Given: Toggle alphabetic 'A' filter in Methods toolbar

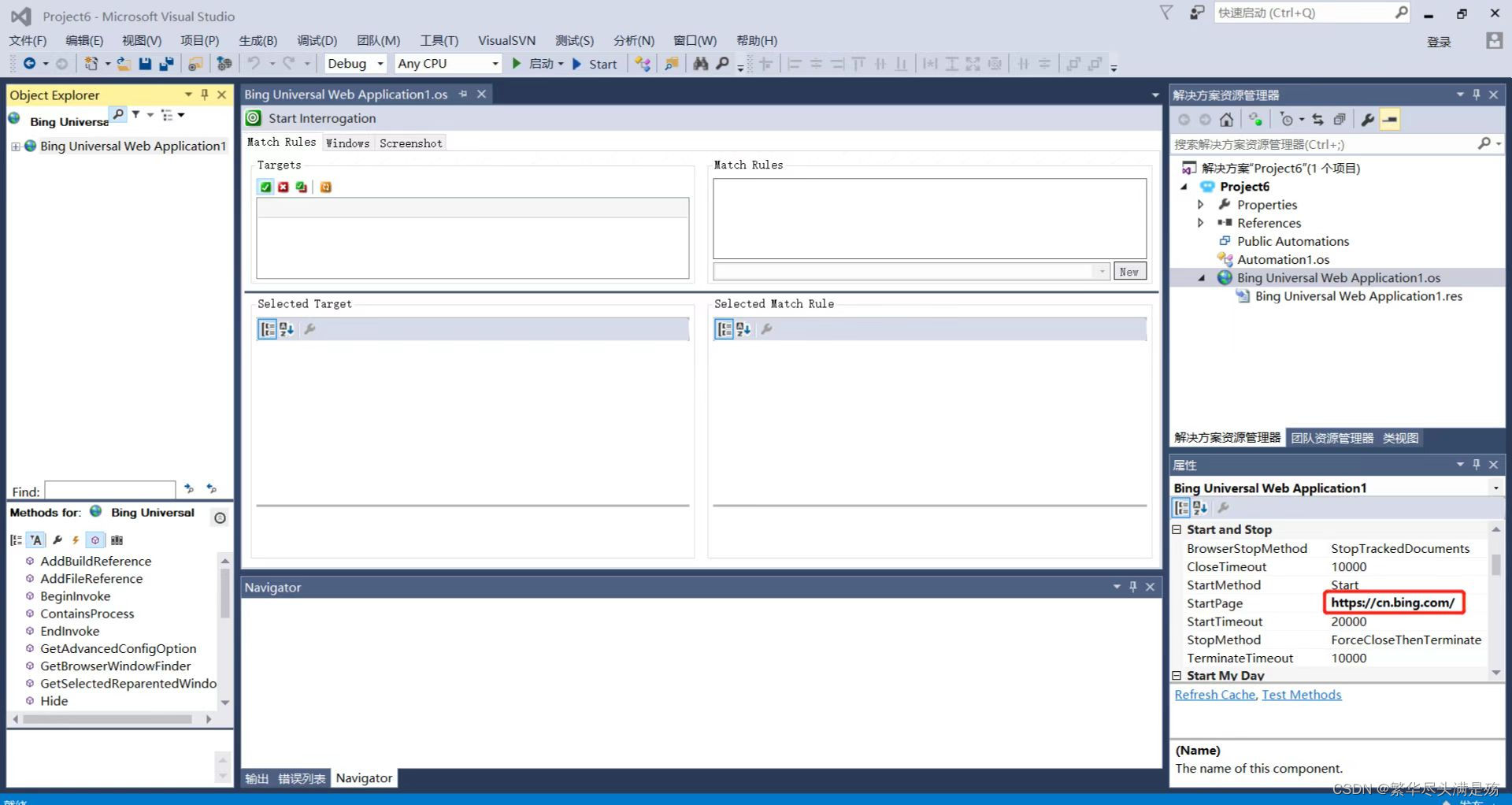Looking at the screenshot, I should click(x=36, y=540).
